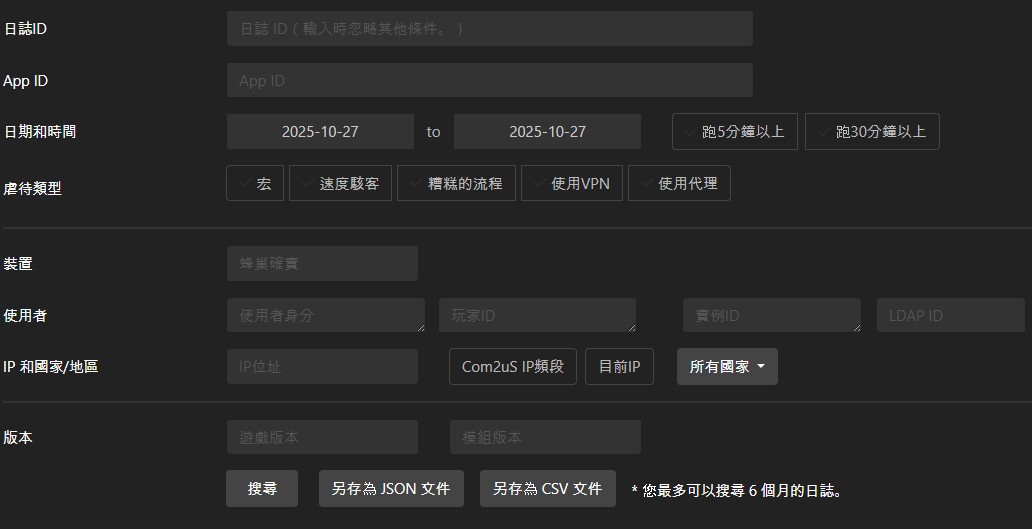The image size is (1032, 529).
Task: Open the start date field
Action: (320, 132)
